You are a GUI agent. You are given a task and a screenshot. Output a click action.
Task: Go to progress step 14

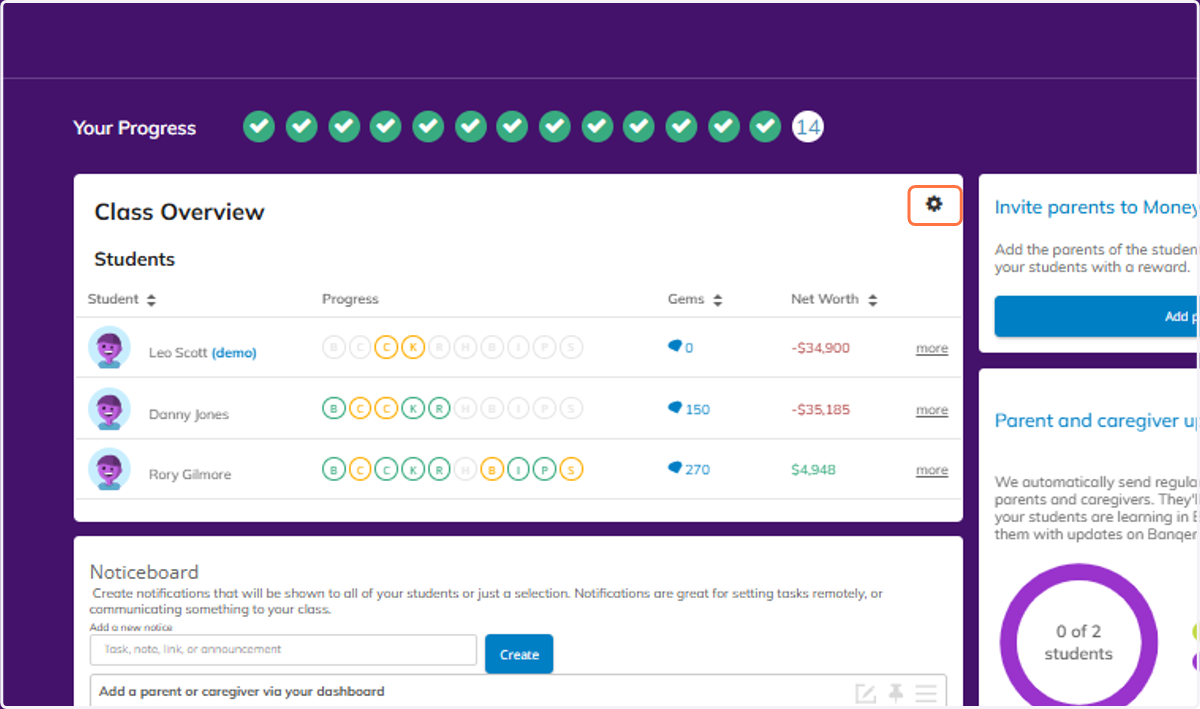[808, 127]
